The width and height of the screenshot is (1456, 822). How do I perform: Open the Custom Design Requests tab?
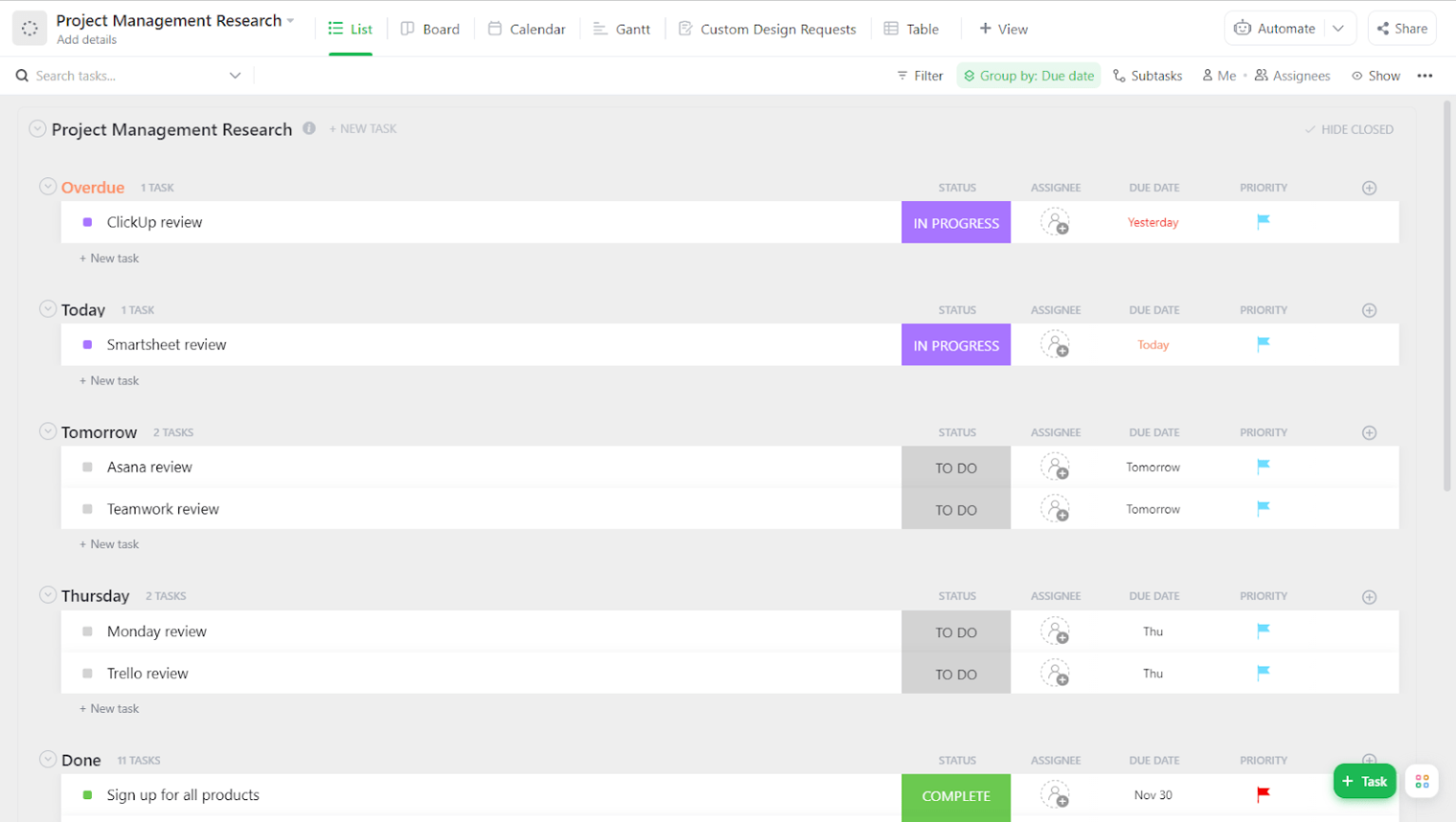(768, 28)
